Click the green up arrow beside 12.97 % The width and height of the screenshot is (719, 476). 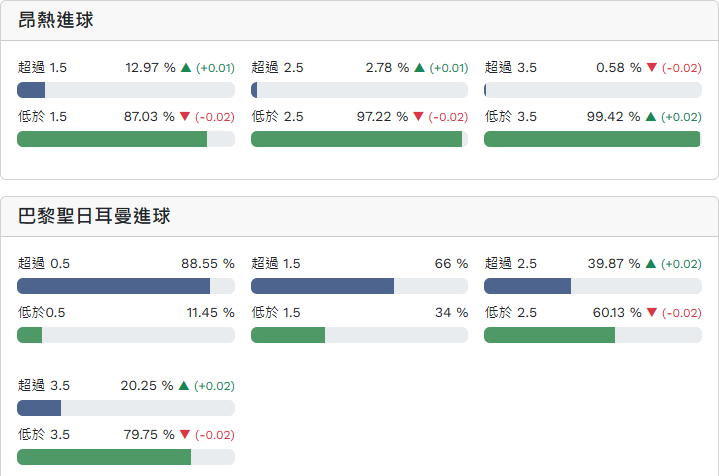[x=185, y=68]
